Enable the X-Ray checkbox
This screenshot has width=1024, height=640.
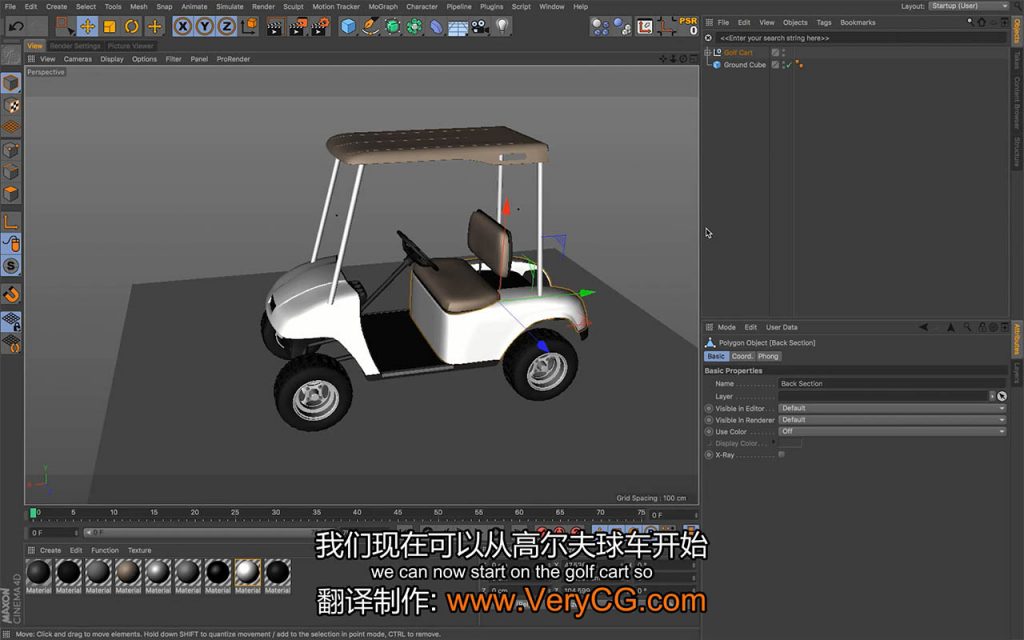point(781,454)
